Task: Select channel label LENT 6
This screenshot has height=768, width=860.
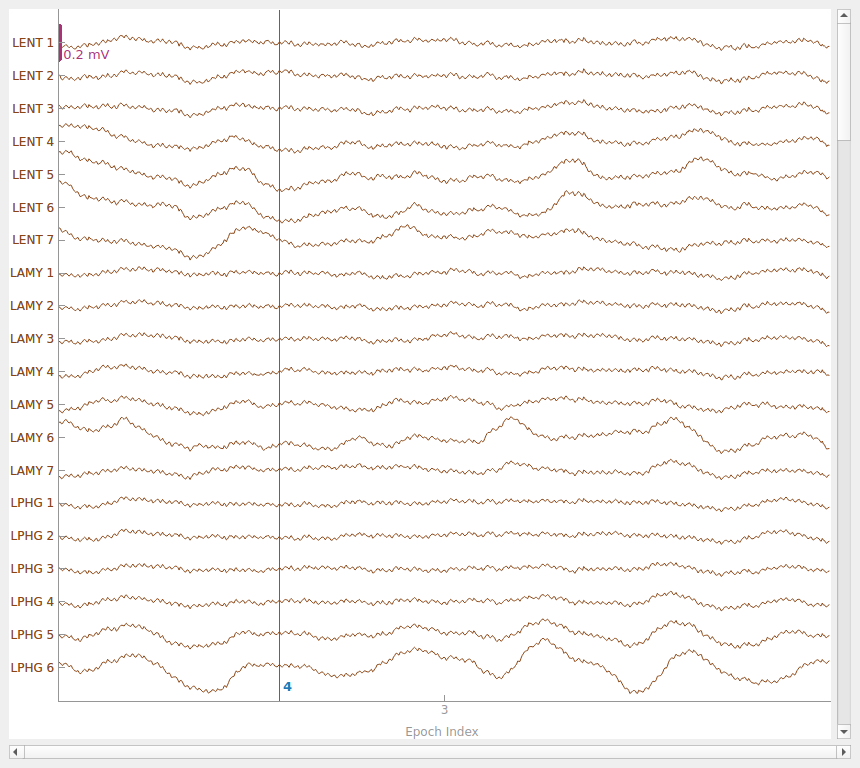Action: pyautogui.click(x=33, y=207)
